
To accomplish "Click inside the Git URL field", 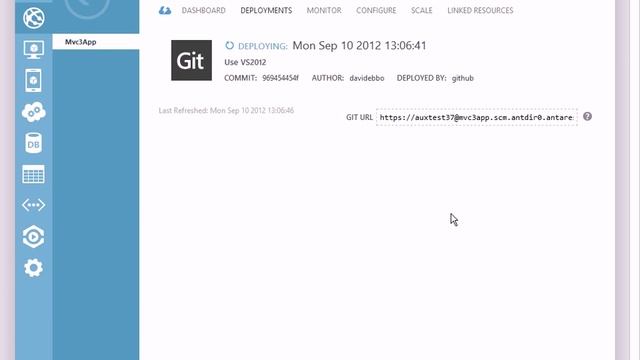I will 477,118.
